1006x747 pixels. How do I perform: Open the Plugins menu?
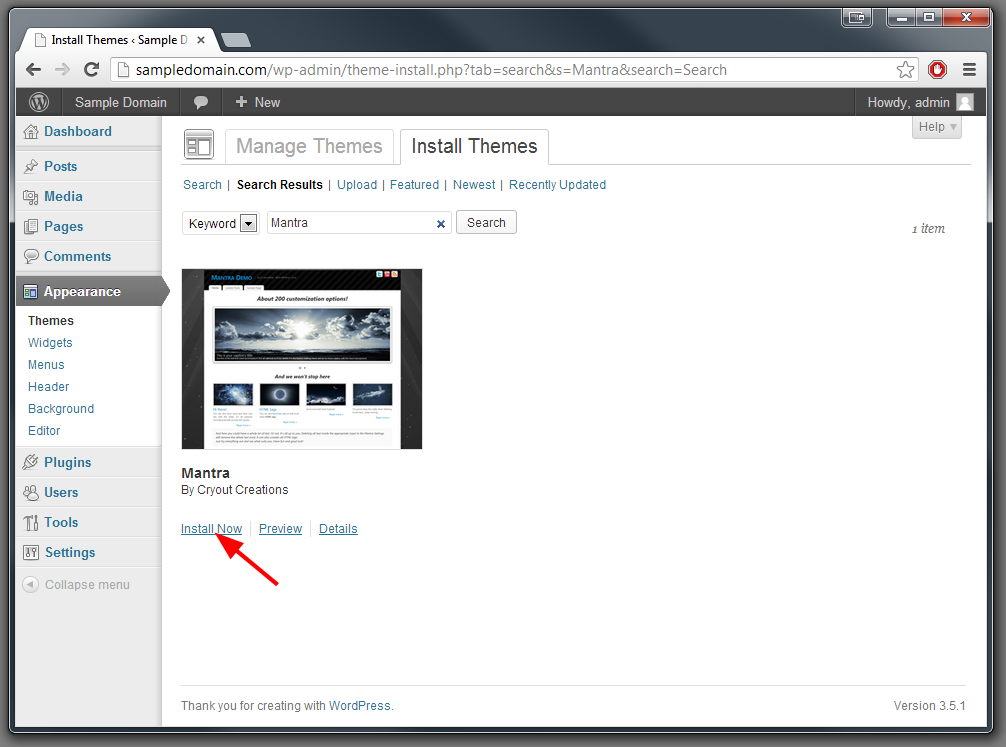click(89, 462)
